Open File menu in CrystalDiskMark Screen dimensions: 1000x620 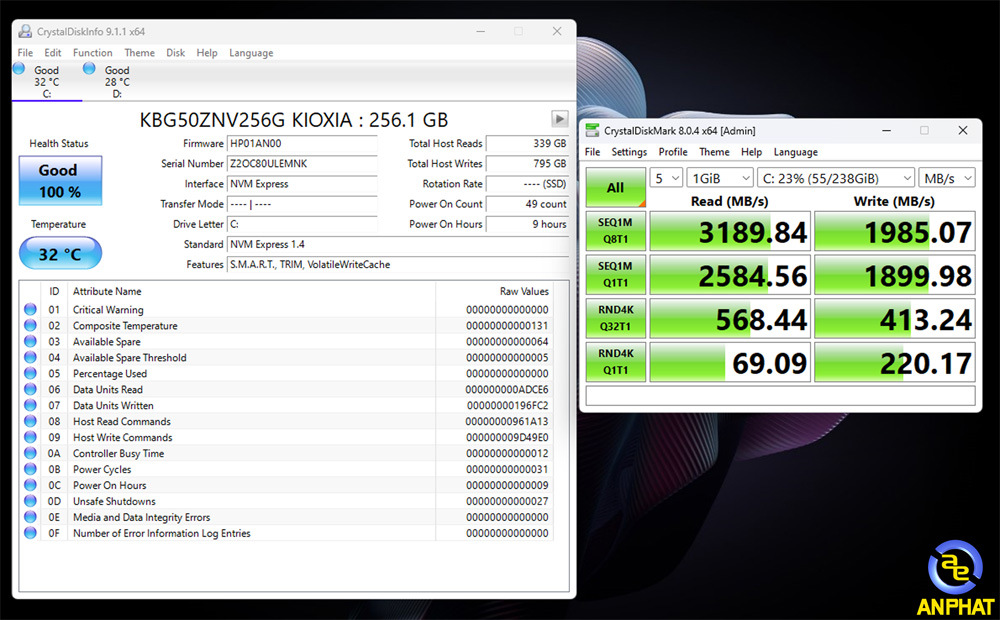point(592,152)
